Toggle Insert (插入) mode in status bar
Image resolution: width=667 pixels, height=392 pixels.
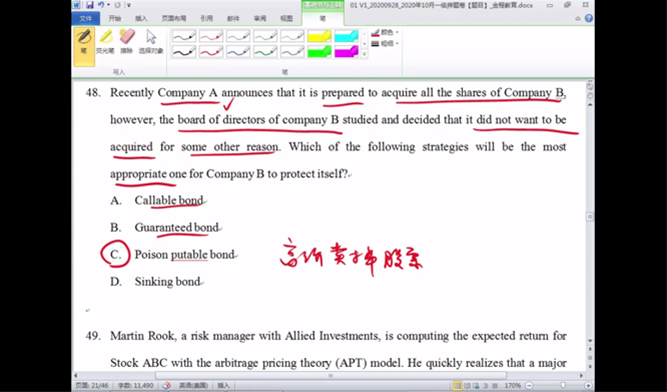pos(223,386)
